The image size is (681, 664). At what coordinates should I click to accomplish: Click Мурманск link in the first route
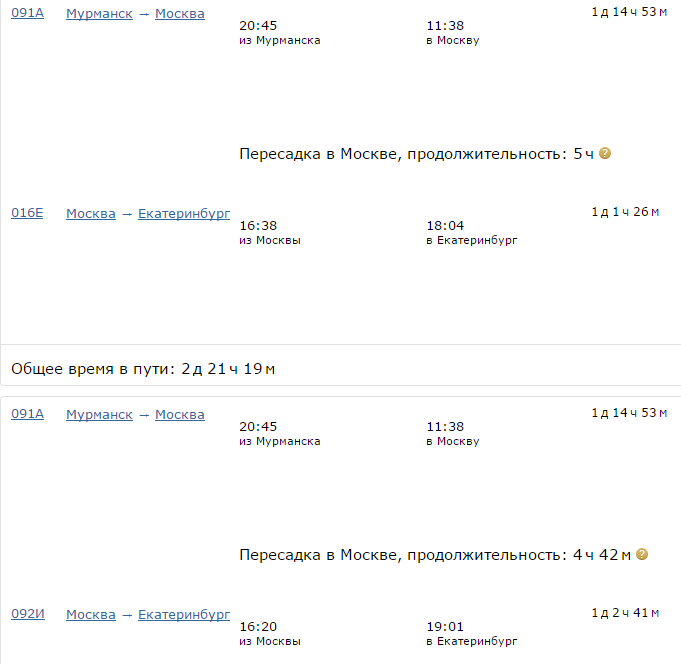point(99,14)
